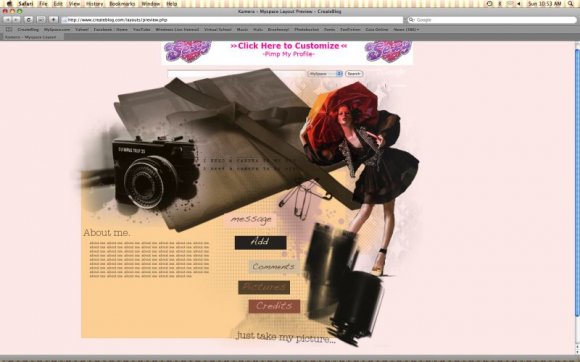Go forward with the Safari forward arrow

16,20
